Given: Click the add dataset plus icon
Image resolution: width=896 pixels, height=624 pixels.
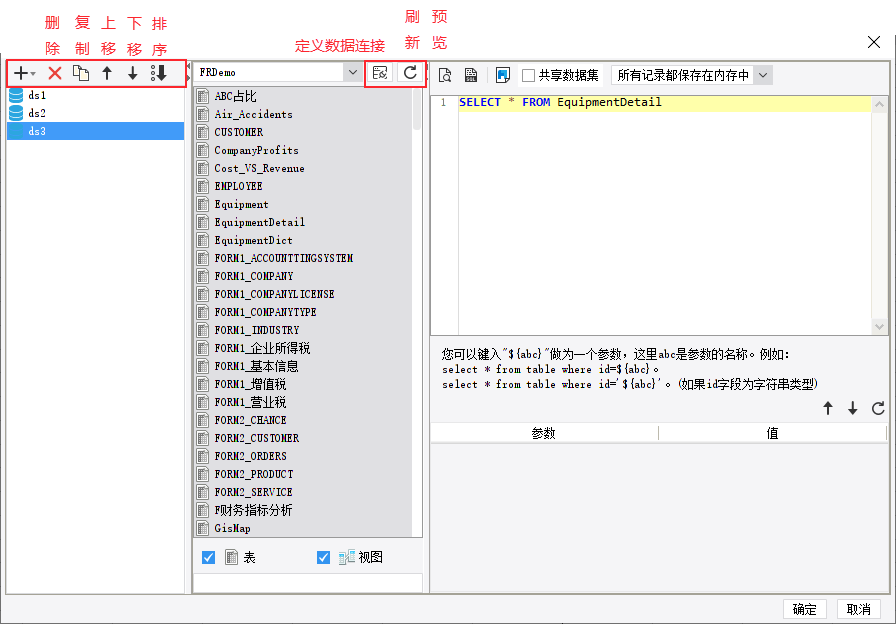Looking at the screenshot, I should coord(23,73).
